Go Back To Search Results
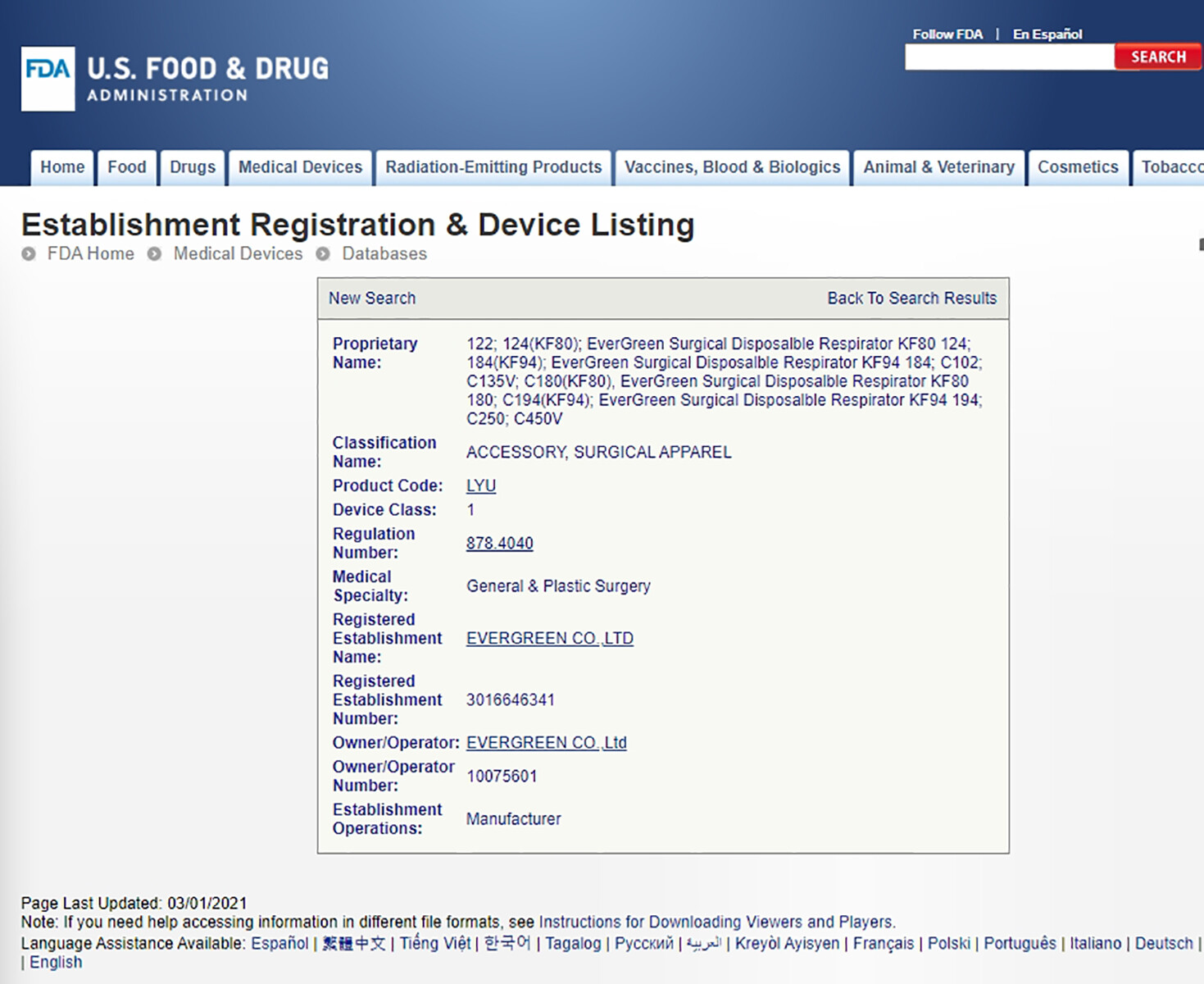The height and width of the screenshot is (984, 1204). [x=912, y=298]
